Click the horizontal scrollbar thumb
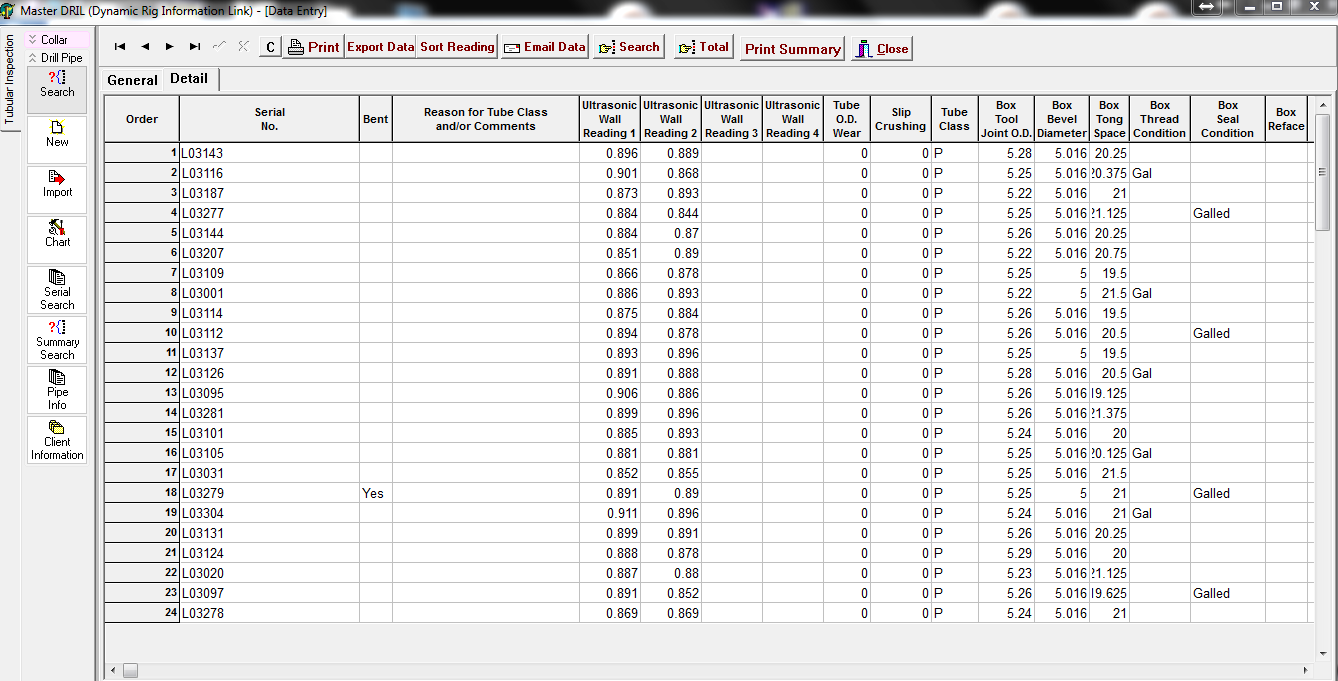This screenshot has width=1338, height=681. coord(131,670)
